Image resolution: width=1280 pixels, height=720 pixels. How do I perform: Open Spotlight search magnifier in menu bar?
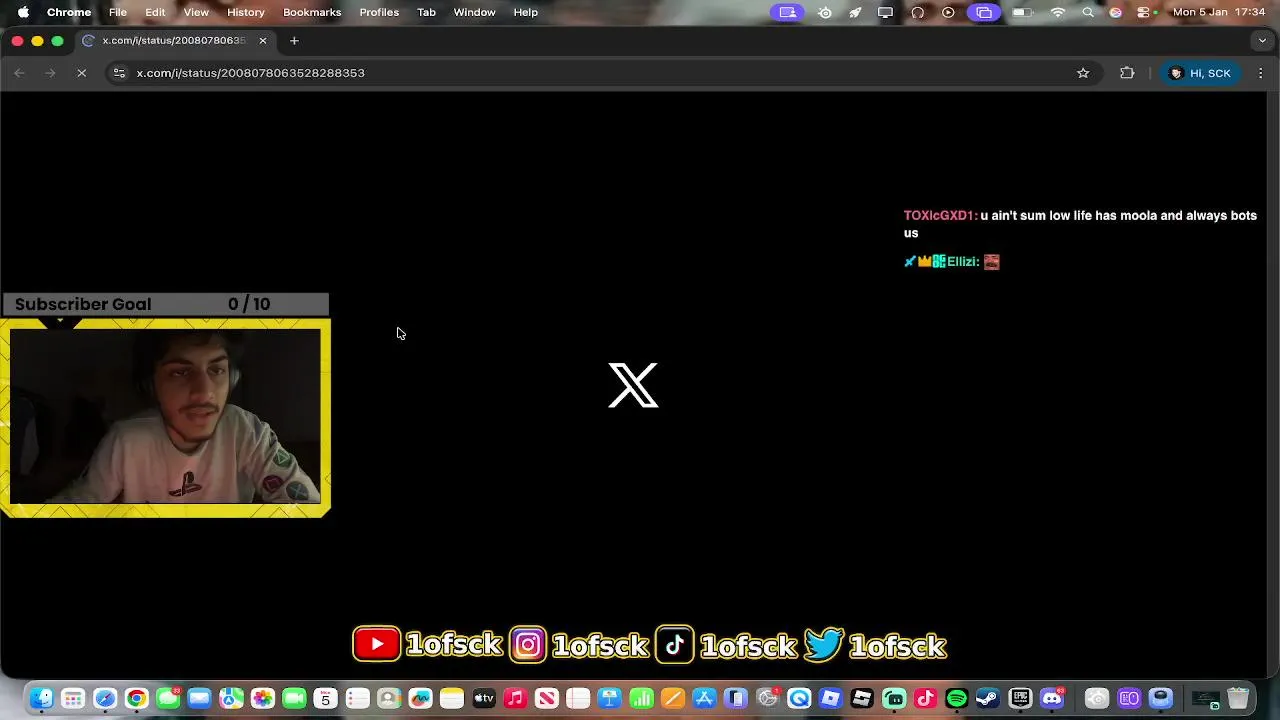pyautogui.click(x=1088, y=12)
